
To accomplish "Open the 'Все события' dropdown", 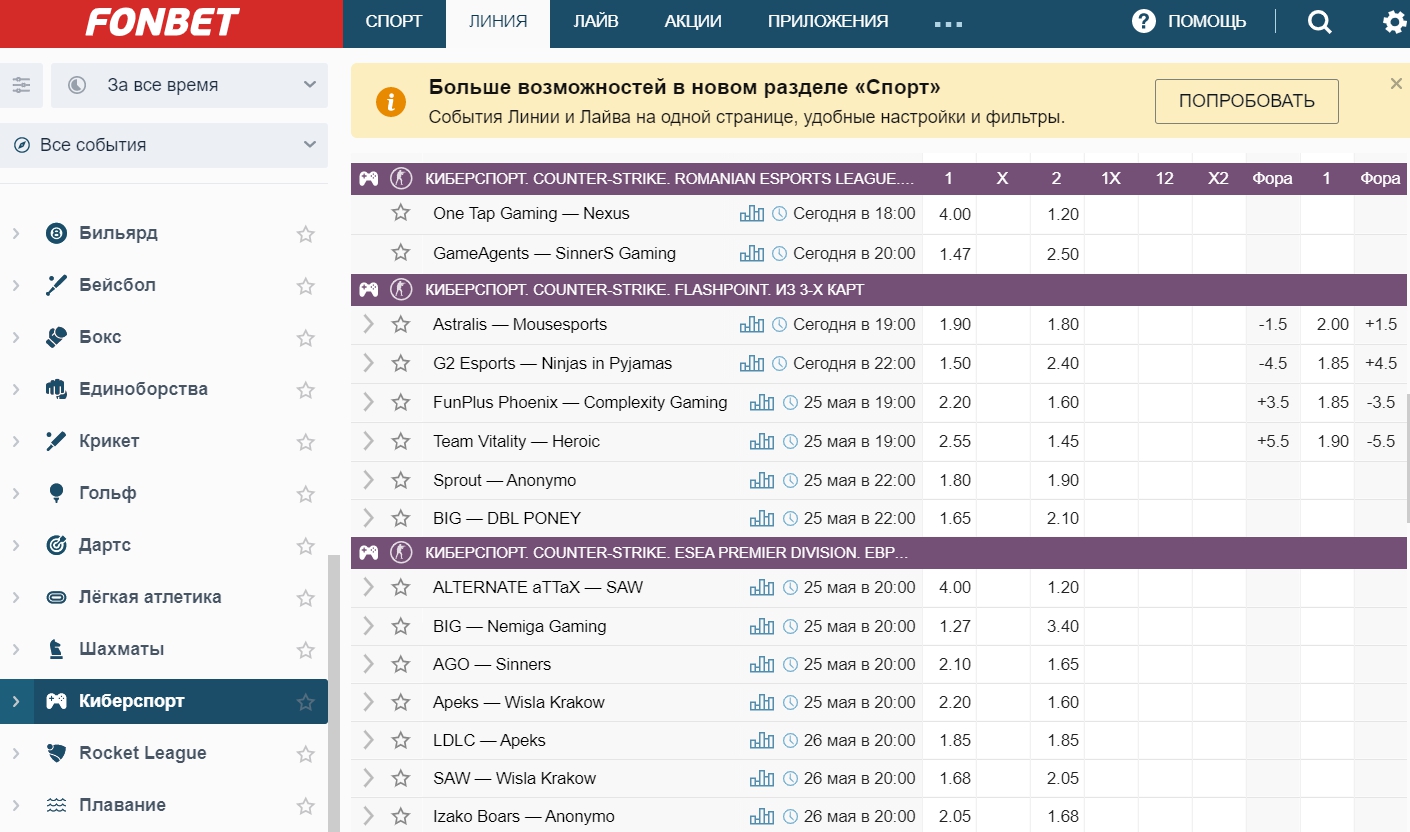I will (164, 145).
